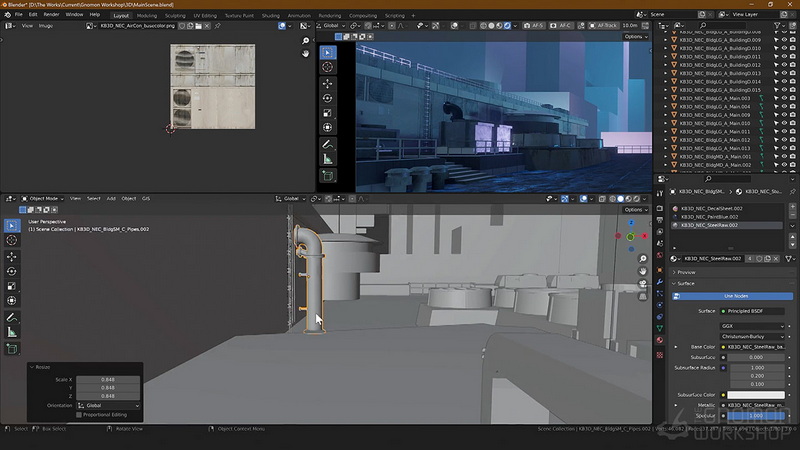Screen dimensions: 800x450
Task: Click the zoom icon in image editor
Action: click(306, 40)
